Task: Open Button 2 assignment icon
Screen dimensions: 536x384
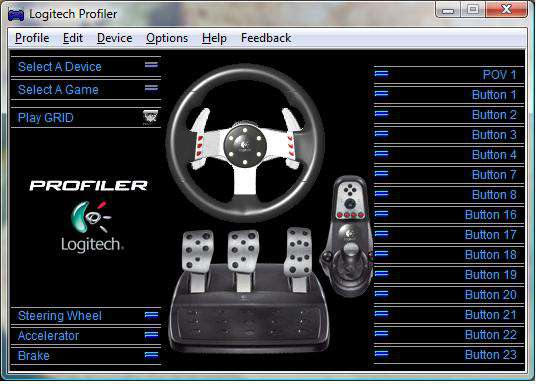Action: 381,113
